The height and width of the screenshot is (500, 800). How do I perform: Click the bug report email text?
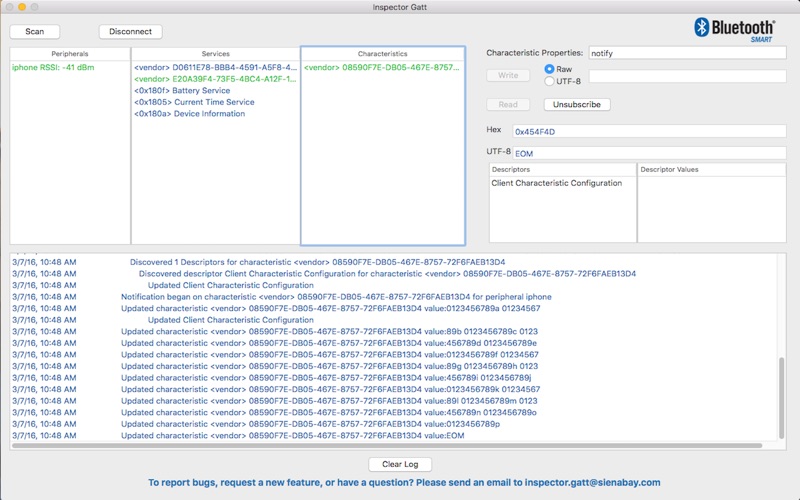(404, 483)
